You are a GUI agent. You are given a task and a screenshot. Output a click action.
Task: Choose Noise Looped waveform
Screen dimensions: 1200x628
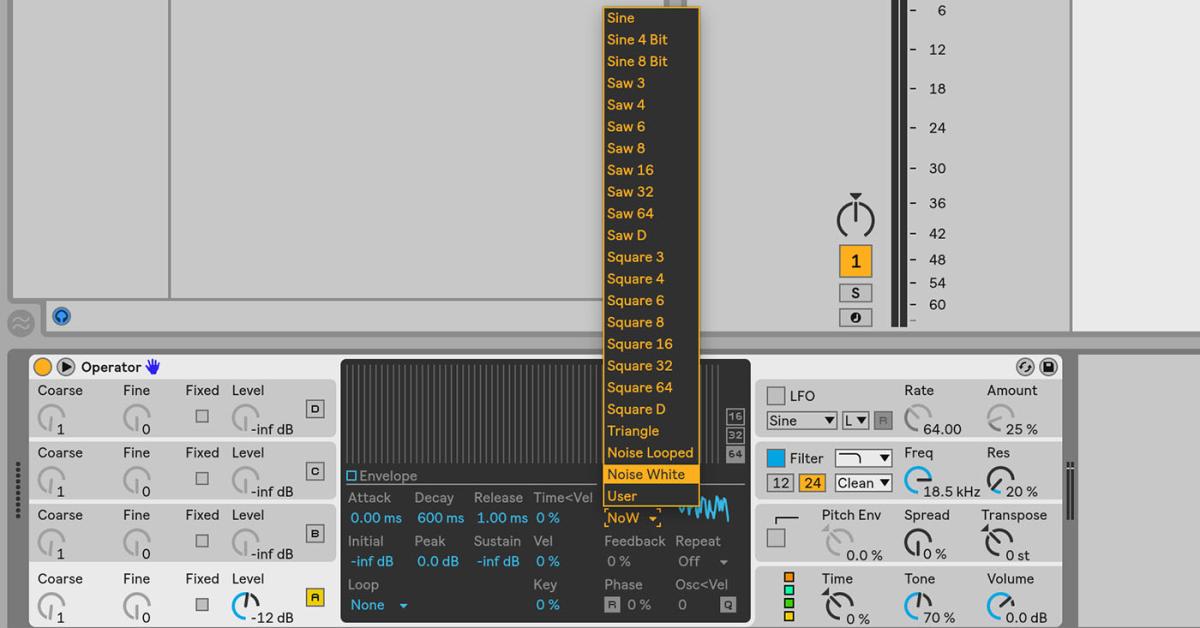(x=652, y=453)
